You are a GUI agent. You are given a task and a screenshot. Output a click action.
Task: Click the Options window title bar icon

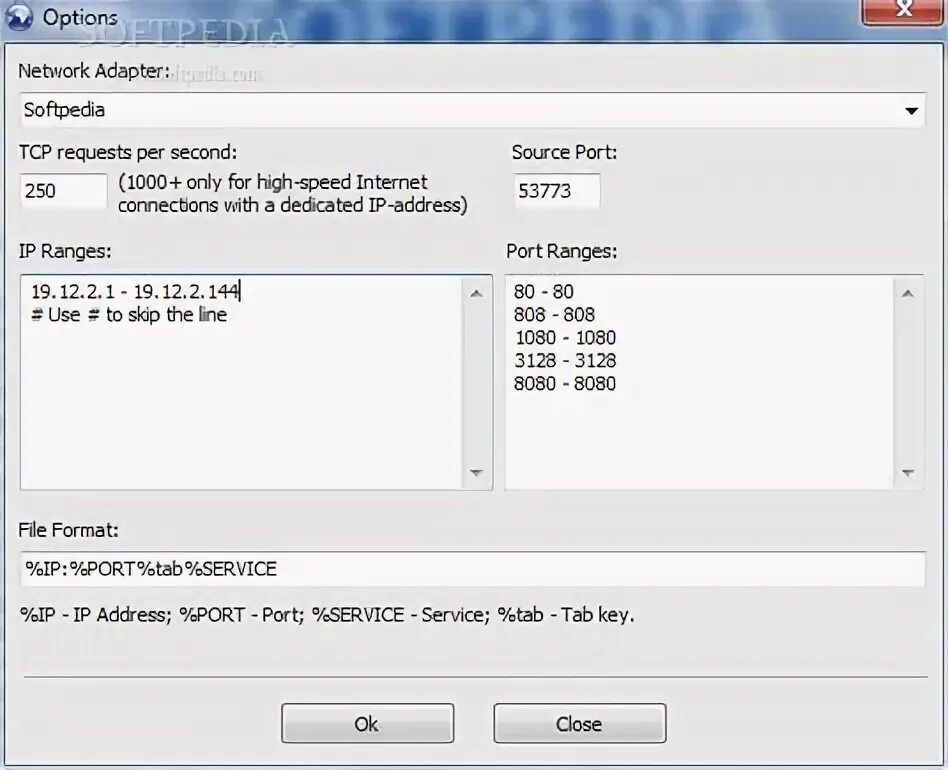19,18
